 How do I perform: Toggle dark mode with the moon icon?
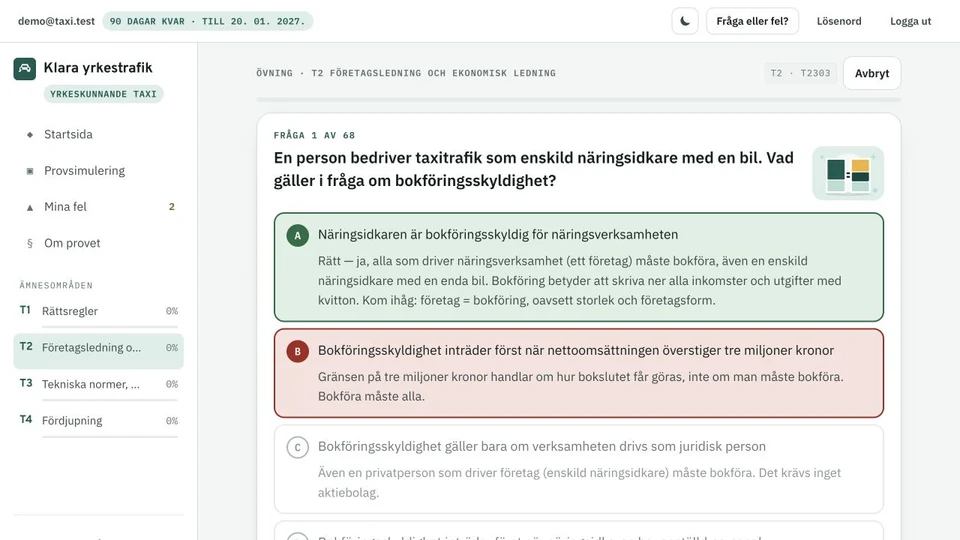click(684, 21)
